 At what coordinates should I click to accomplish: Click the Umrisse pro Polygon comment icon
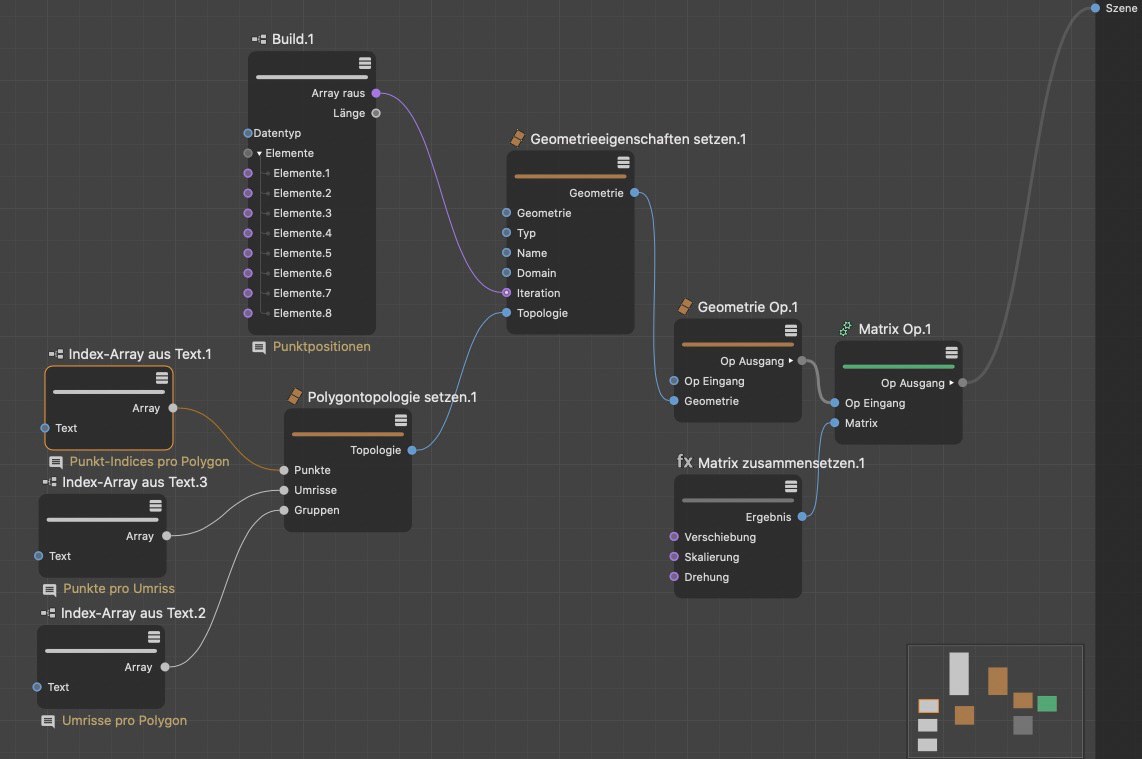48,721
